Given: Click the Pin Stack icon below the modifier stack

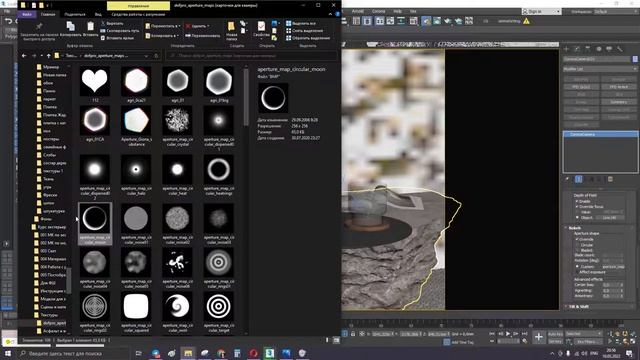Looking at the screenshot, I should coord(567,179).
